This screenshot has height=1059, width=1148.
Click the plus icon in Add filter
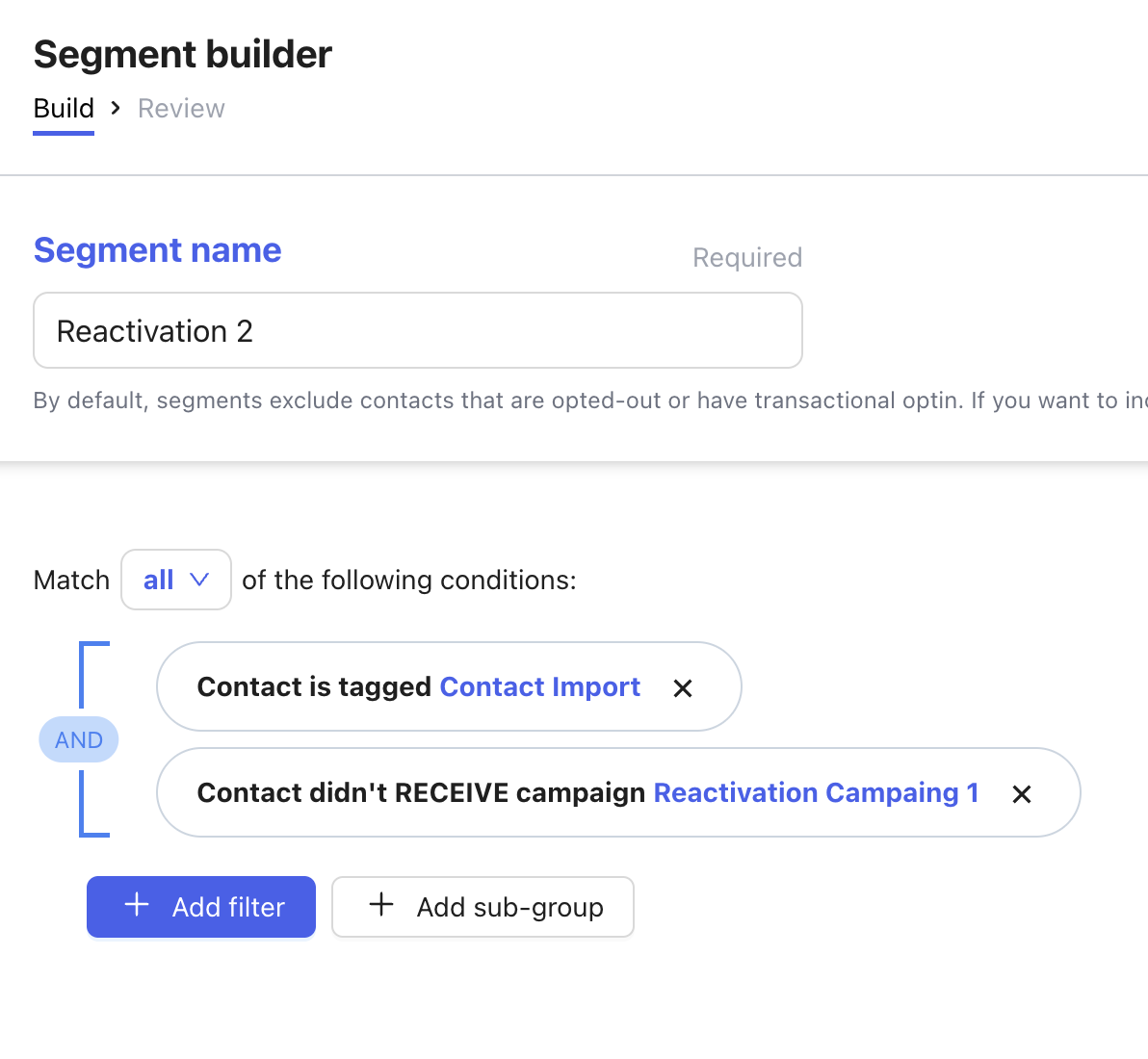click(137, 905)
